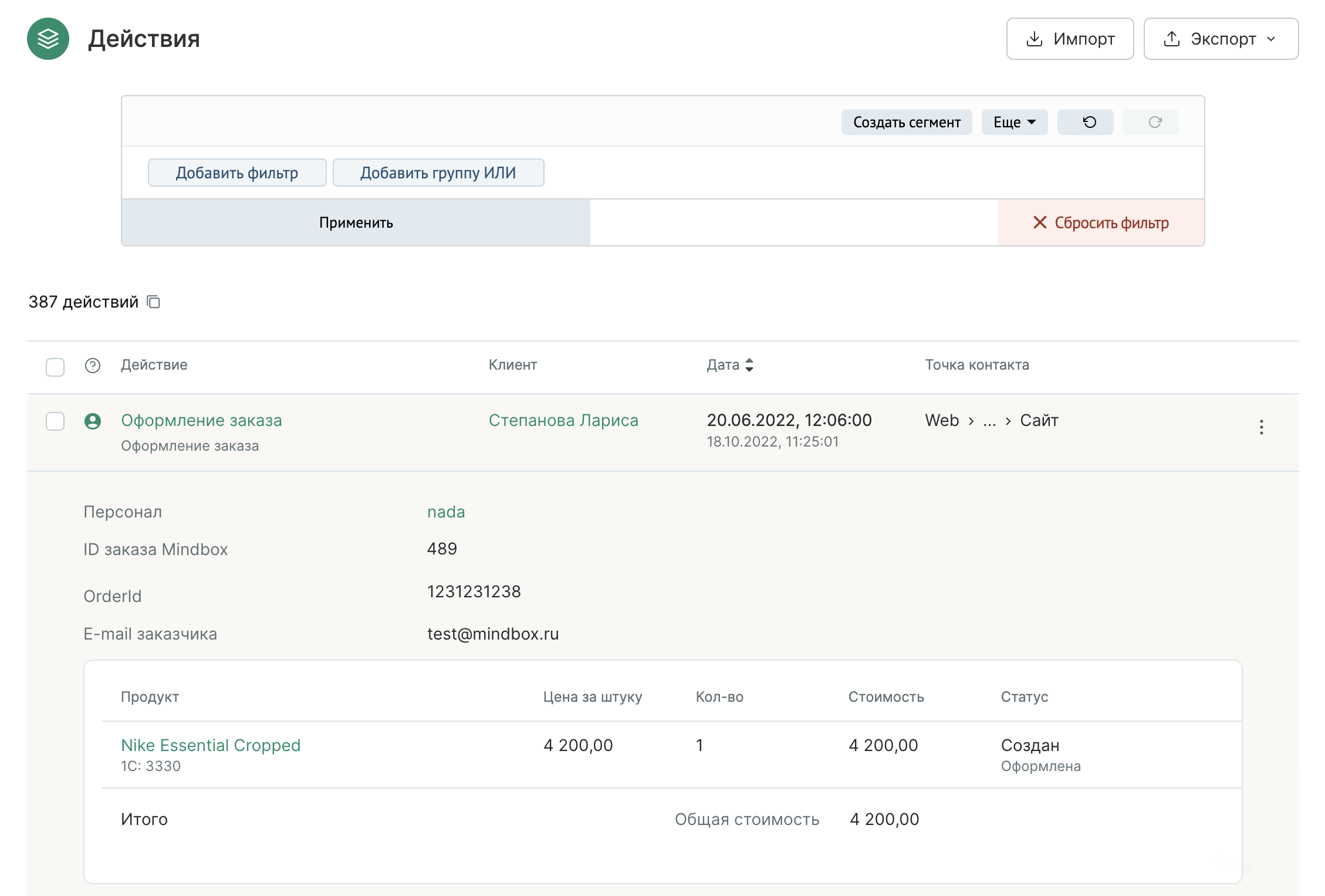Viewport: 1325px width, 896px height.
Task: Click the date 20.06.2022, 12:06:00
Action: [789, 420]
